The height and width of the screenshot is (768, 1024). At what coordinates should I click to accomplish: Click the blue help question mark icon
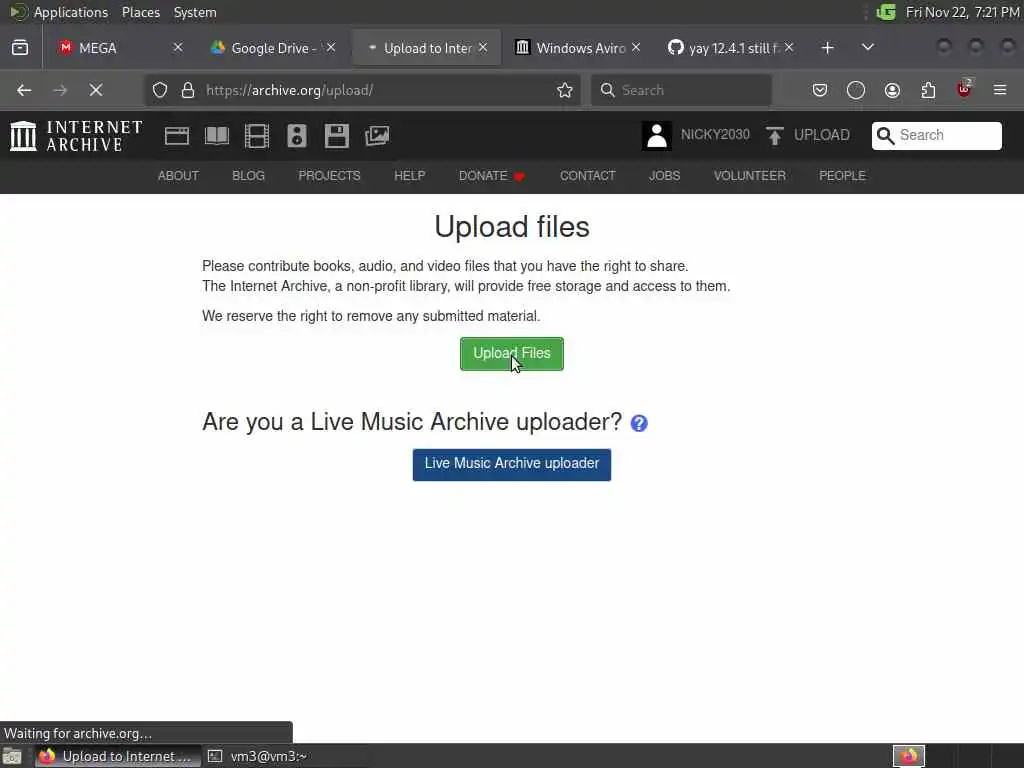tap(639, 423)
